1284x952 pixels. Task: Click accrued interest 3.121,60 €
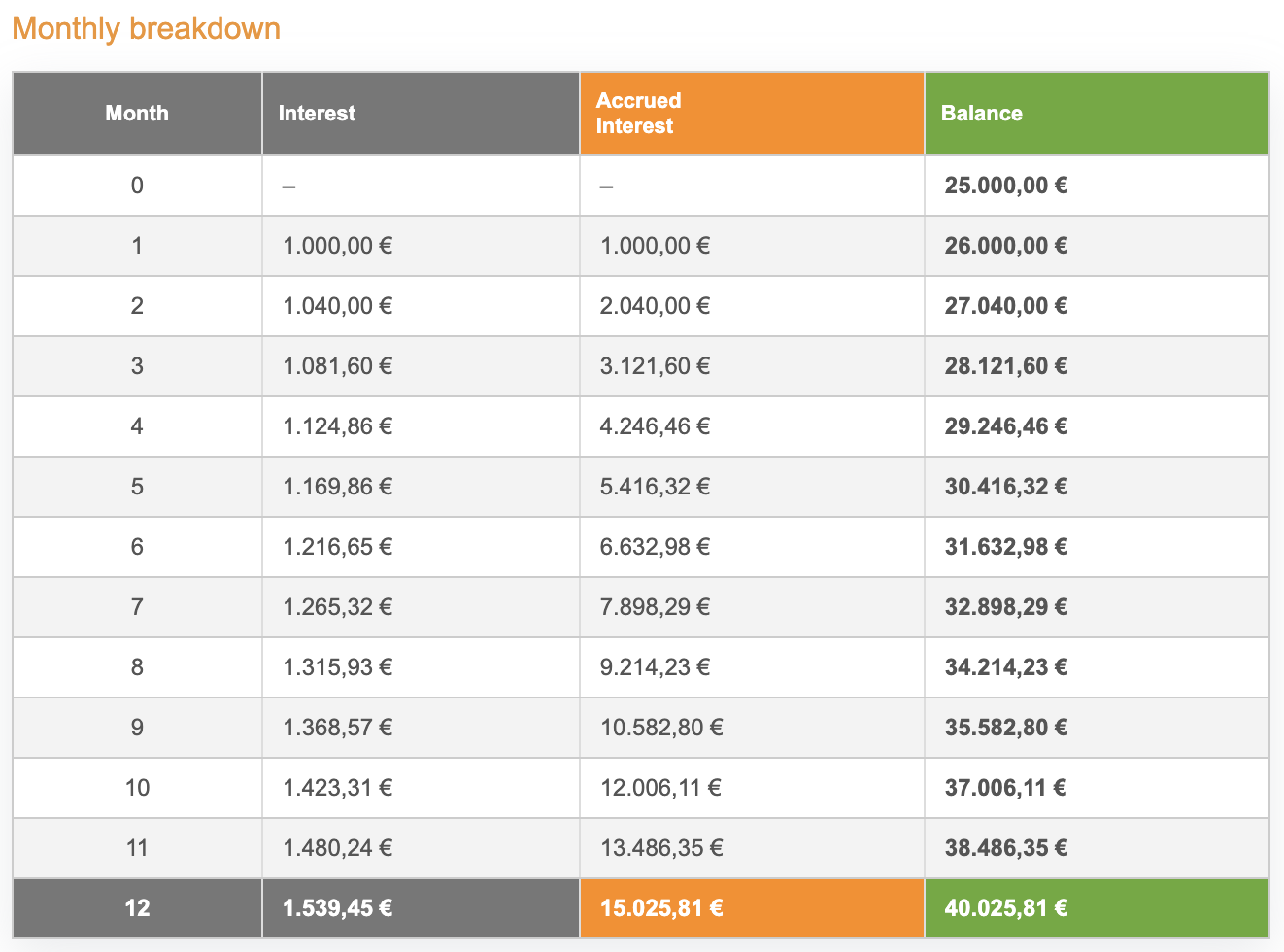click(655, 366)
